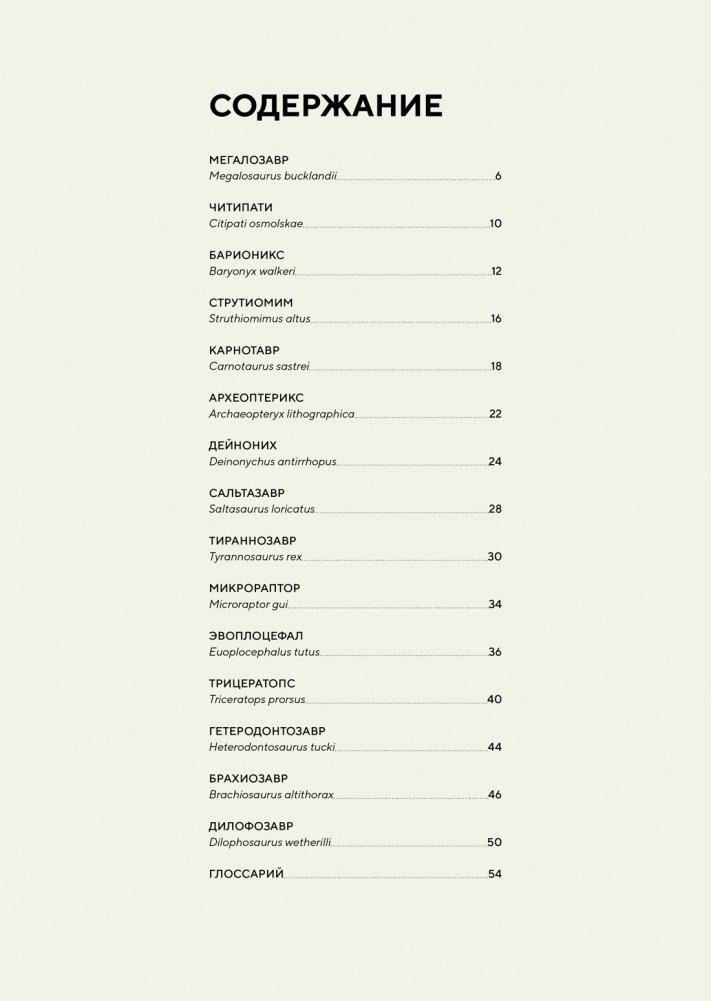Image resolution: width=711 pixels, height=1001 pixels.
Task: Open the МЕГАЛОЗАВР chapter heading
Action: point(248,160)
